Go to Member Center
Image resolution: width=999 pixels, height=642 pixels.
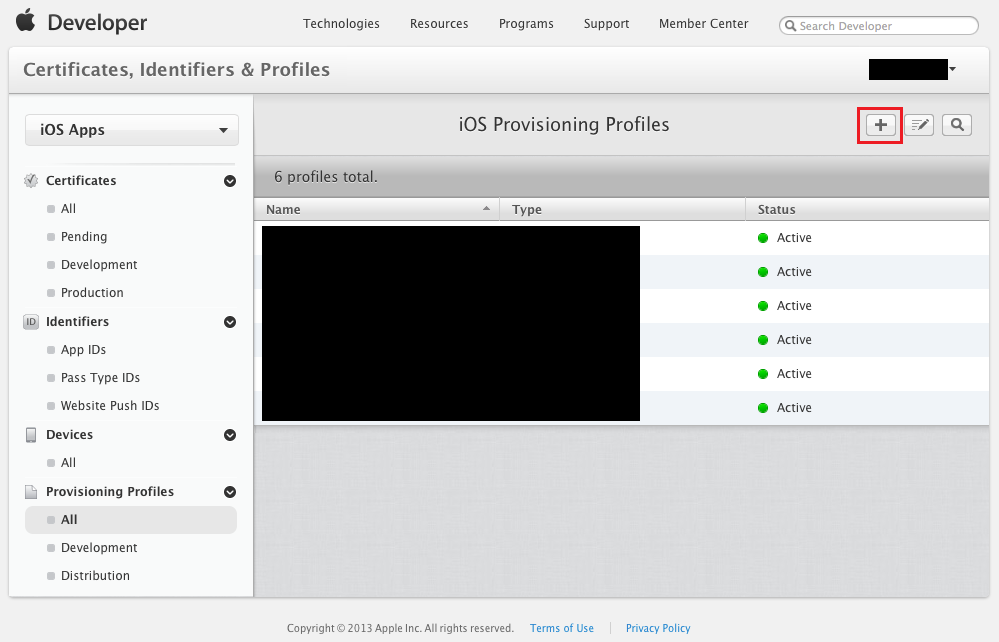click(703, 24)
